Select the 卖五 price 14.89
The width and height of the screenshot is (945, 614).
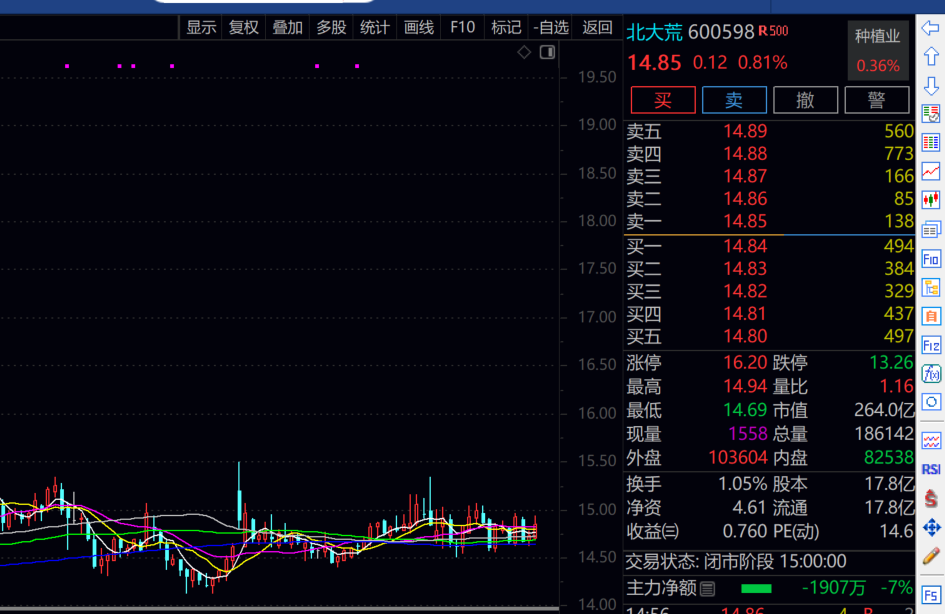pos(745,131)
